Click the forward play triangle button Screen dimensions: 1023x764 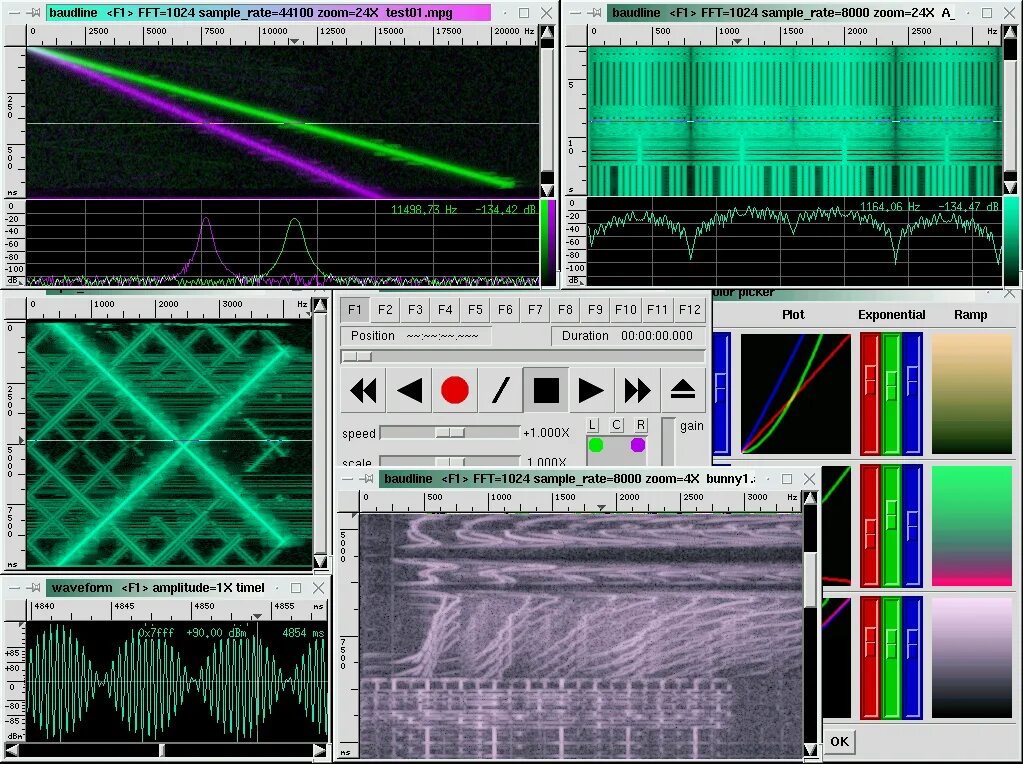[x=591, y=391]
